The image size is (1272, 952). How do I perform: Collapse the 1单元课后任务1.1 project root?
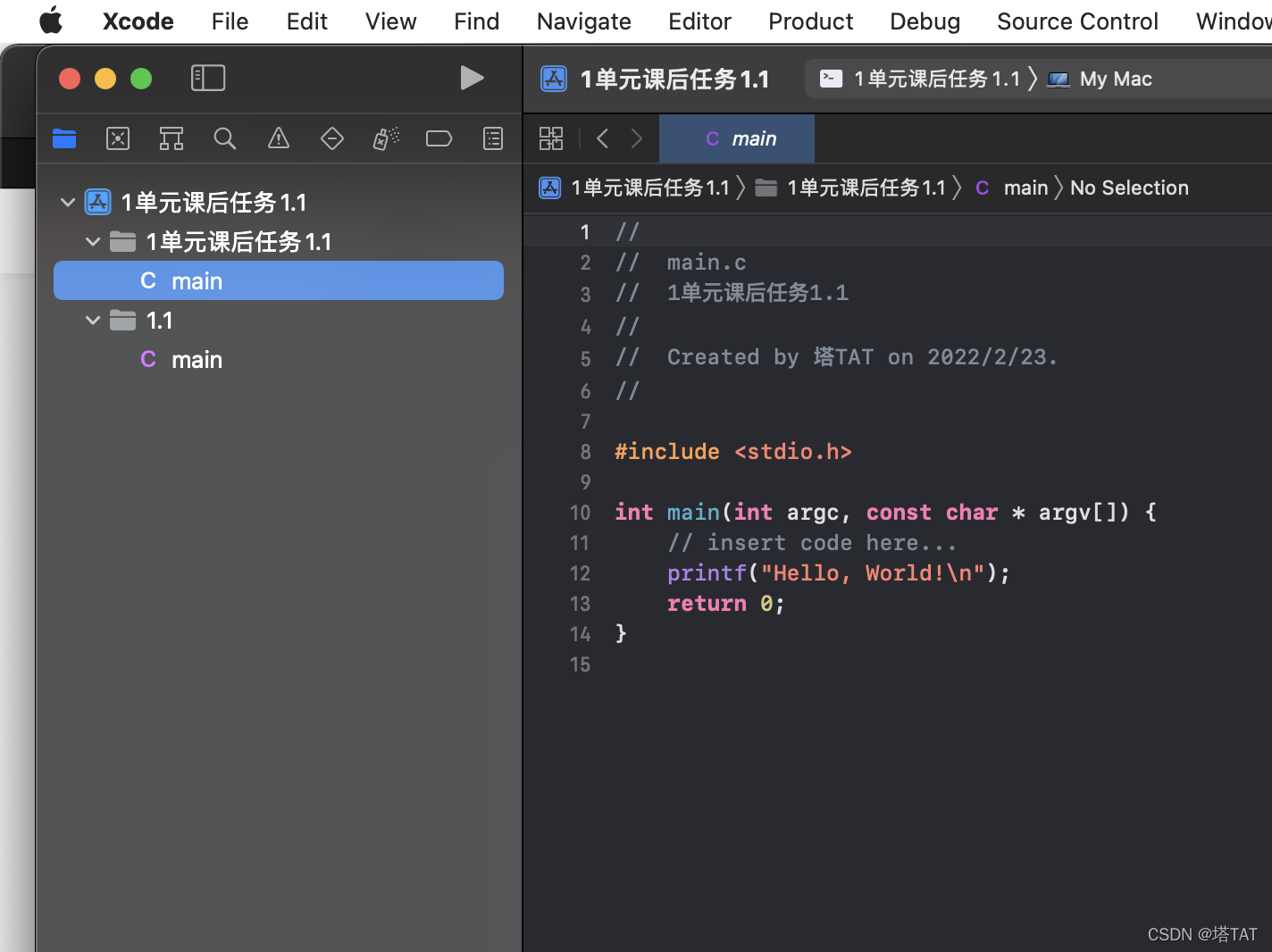[67, 202]
